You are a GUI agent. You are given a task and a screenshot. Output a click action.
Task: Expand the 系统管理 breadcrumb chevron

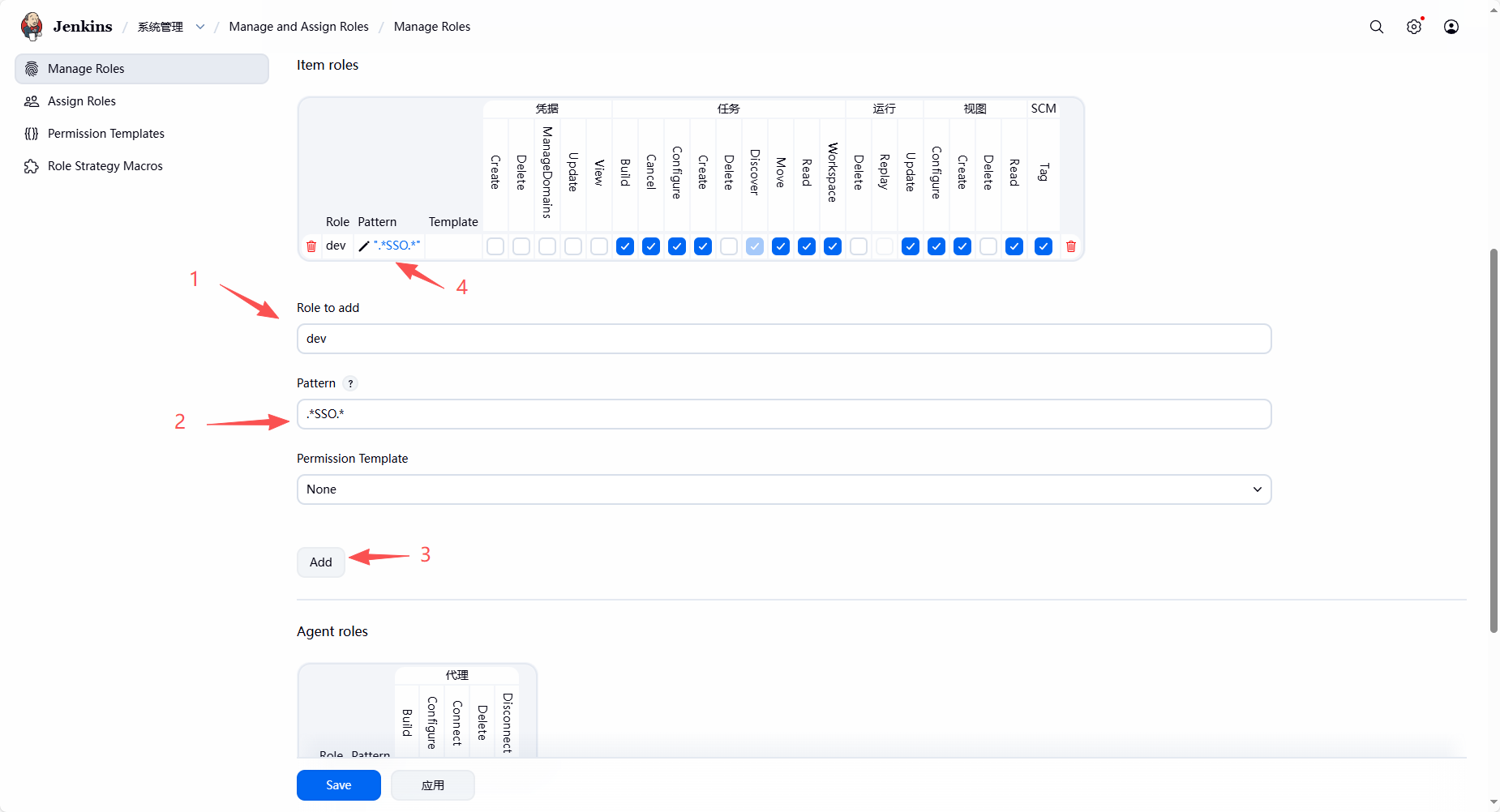200,27
